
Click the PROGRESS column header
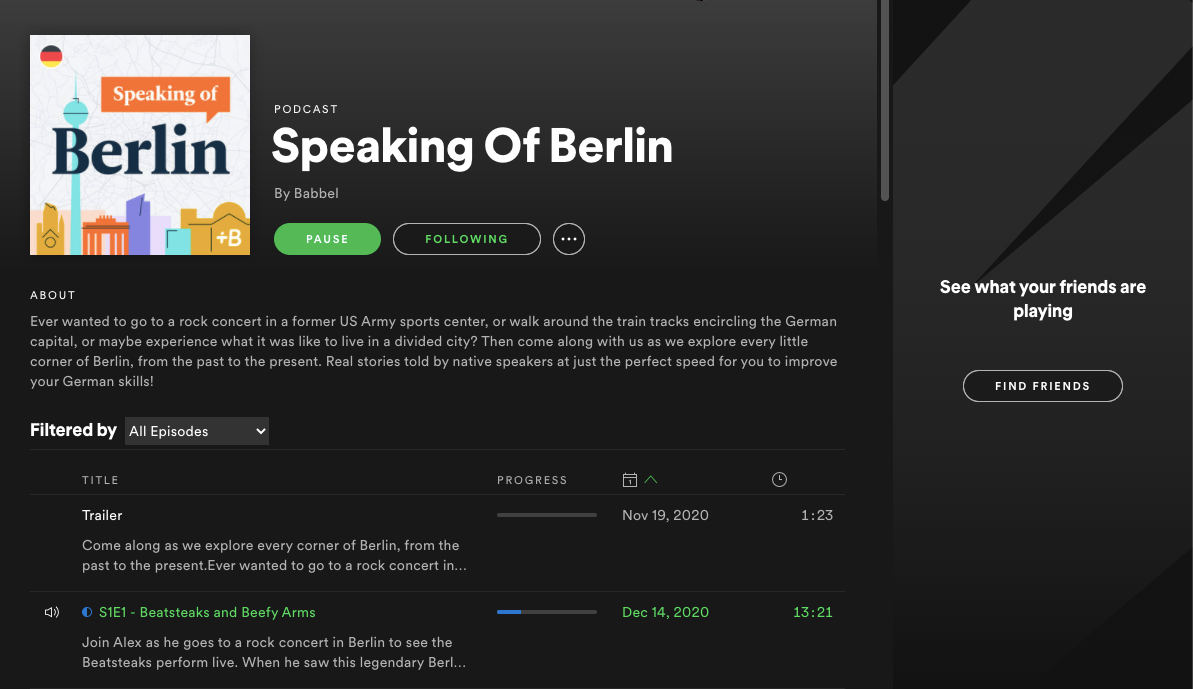click(532, 480)
